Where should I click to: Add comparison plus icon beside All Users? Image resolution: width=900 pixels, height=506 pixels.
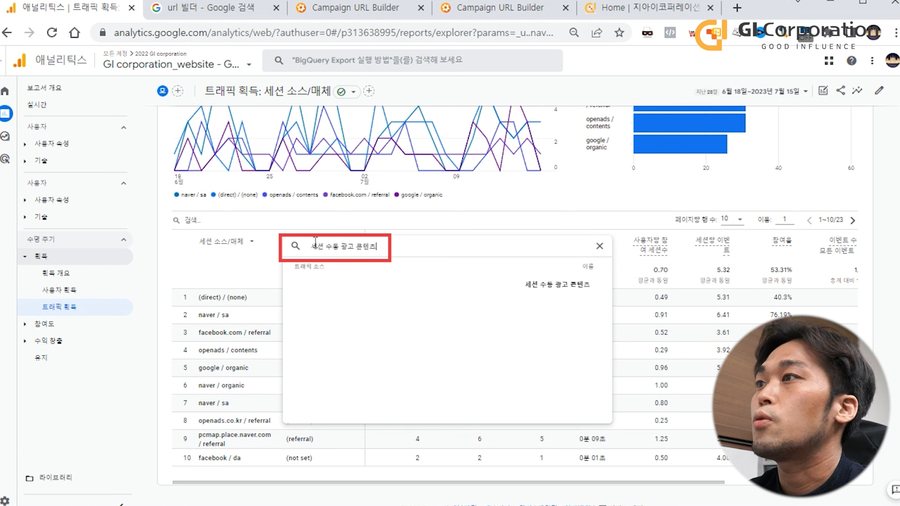pyautogui.click(x=178, y=91)
